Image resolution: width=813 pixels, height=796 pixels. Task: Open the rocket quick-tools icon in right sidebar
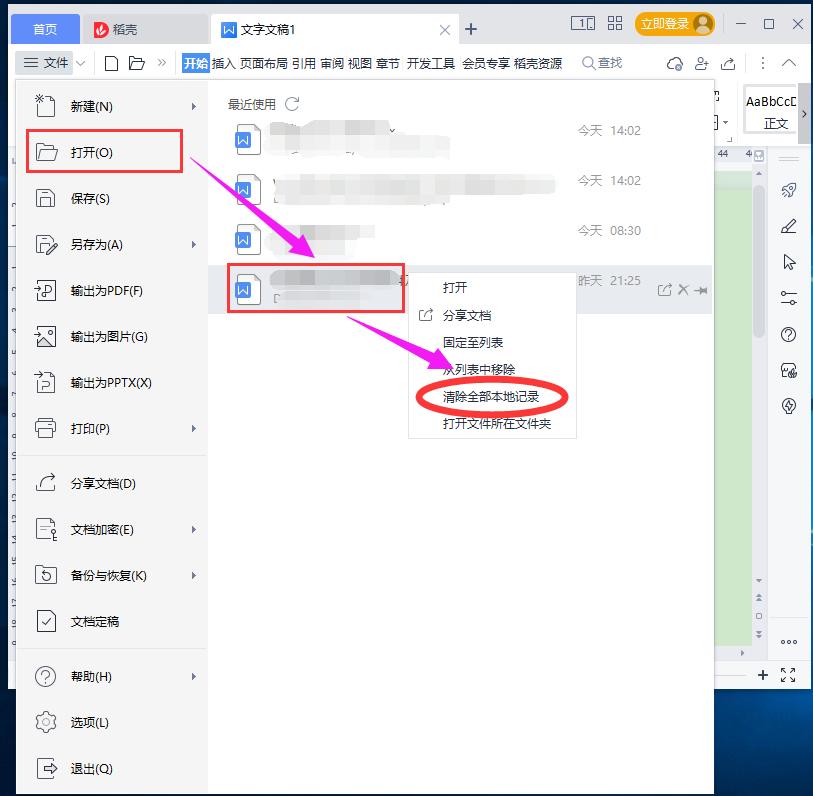[788, 190]
